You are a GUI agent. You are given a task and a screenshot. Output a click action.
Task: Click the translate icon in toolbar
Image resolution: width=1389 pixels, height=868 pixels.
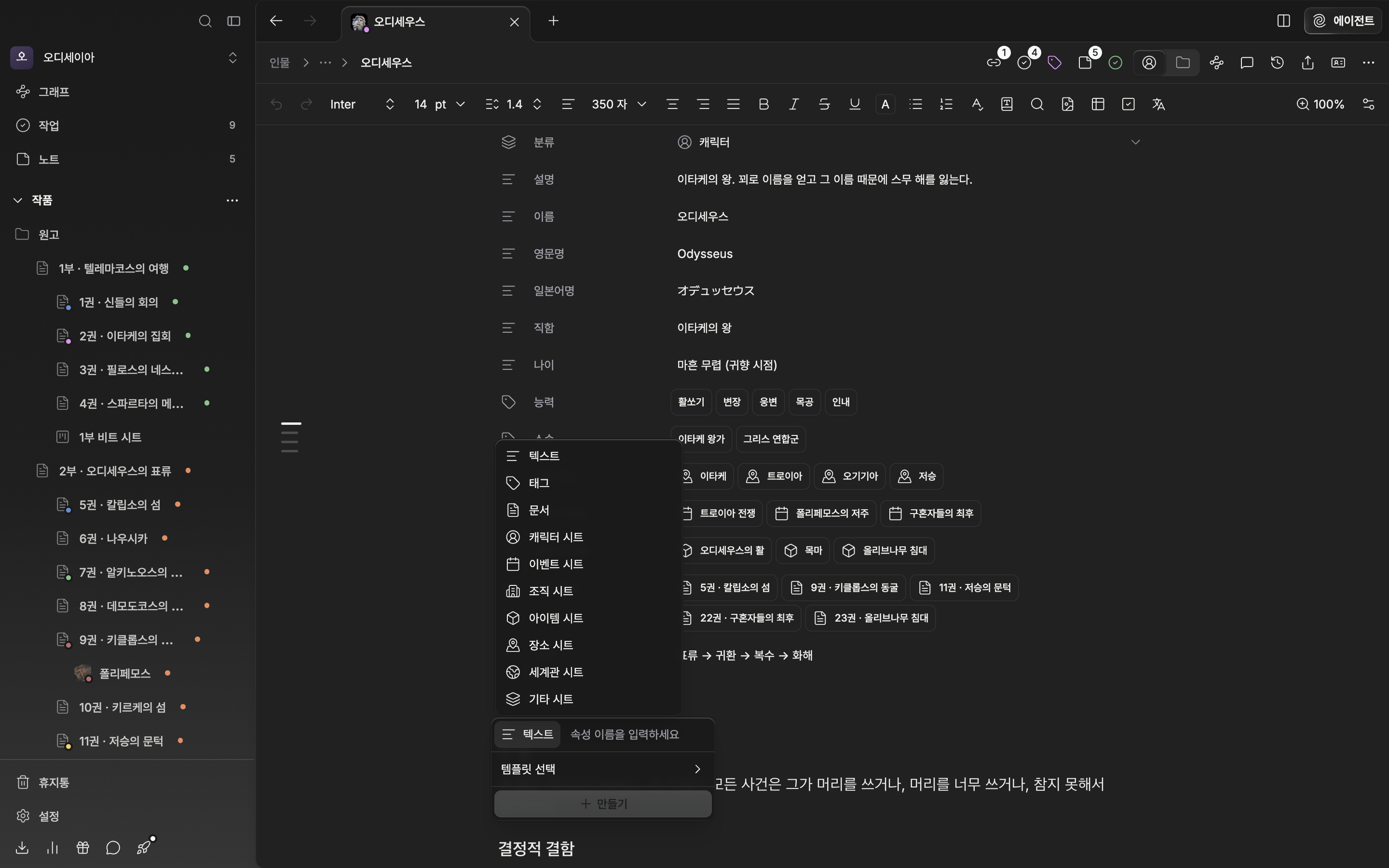coord(1158,104)
